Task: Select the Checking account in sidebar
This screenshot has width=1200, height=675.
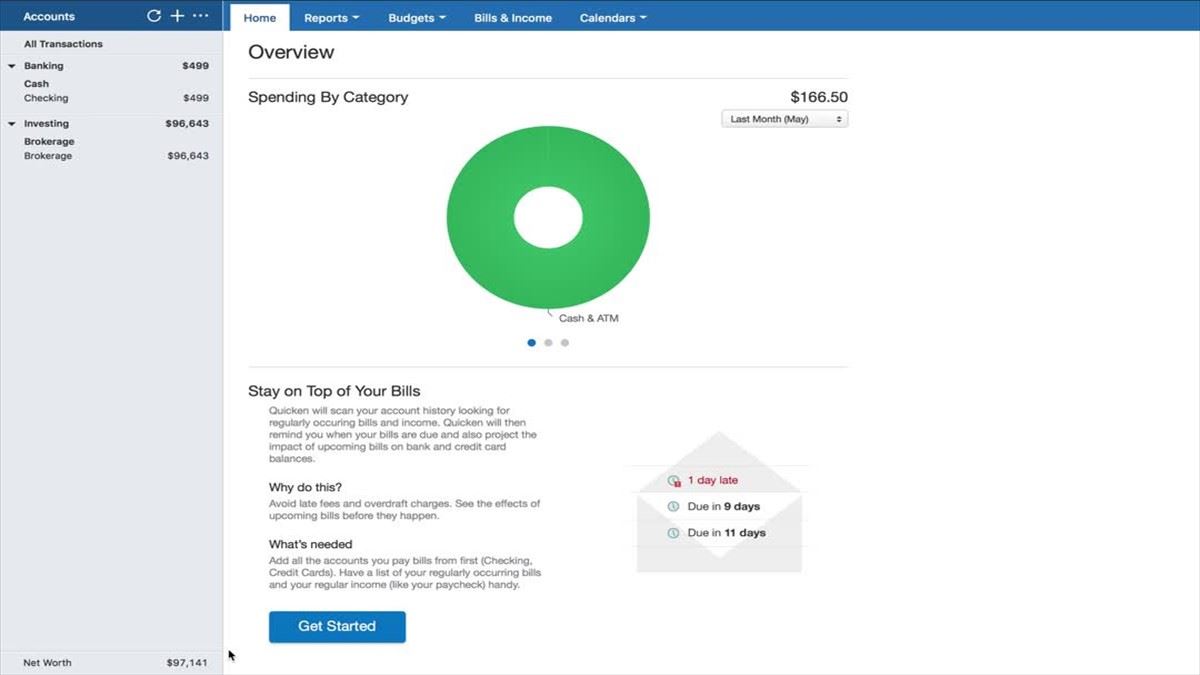Action: pyautogui.click(x=46, y=98)
